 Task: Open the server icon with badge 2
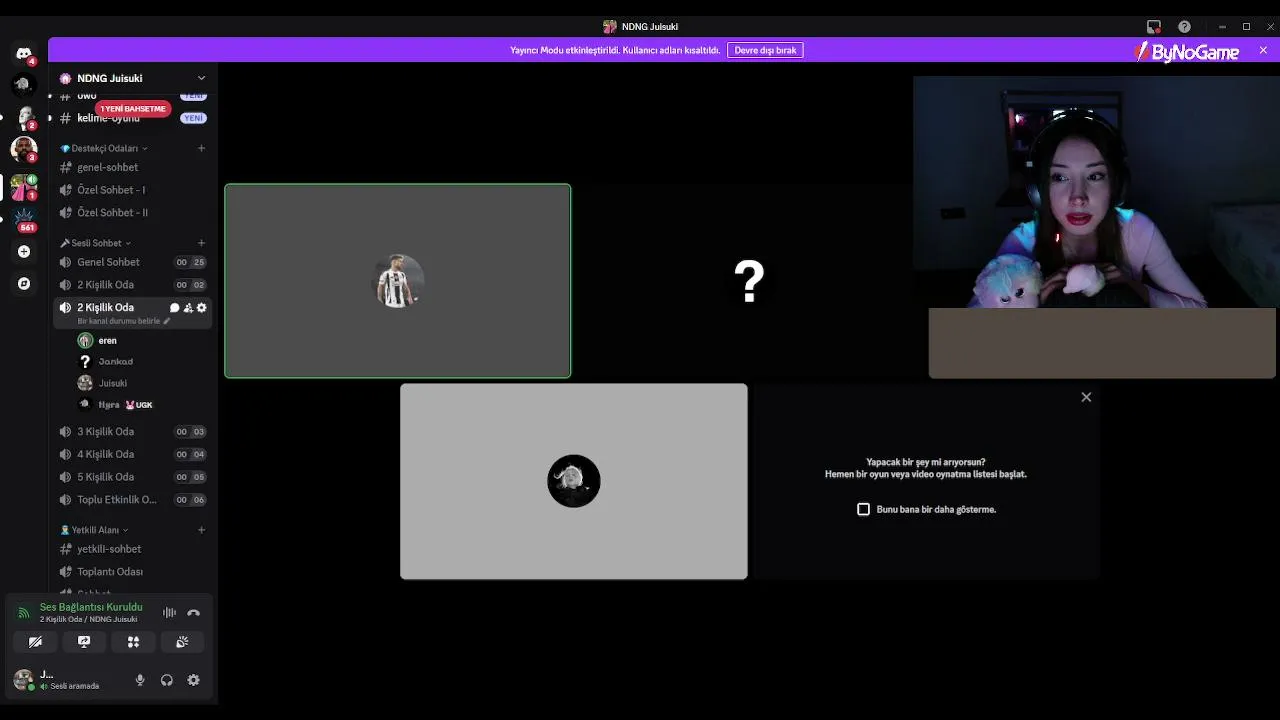point(24,118)
